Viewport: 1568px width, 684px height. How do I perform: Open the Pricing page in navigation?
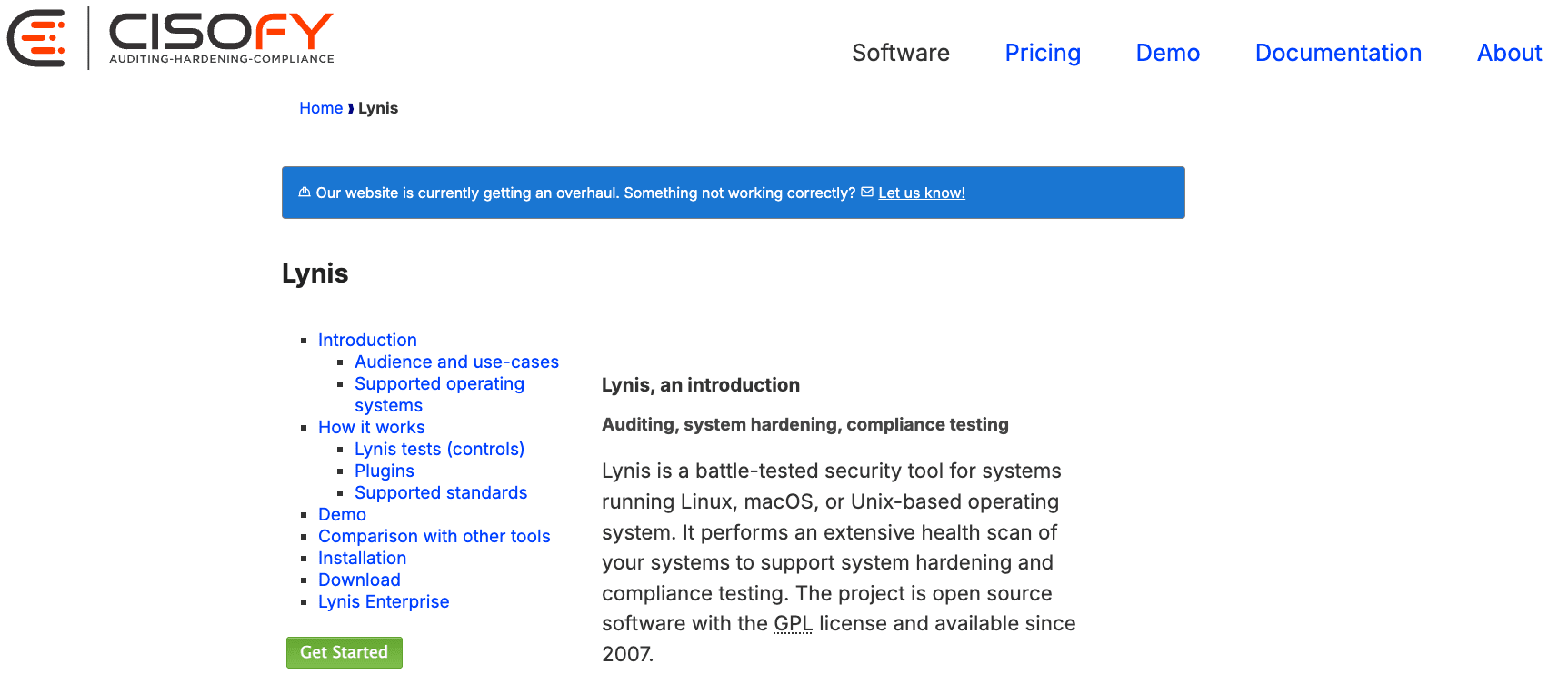point(1043,53)
